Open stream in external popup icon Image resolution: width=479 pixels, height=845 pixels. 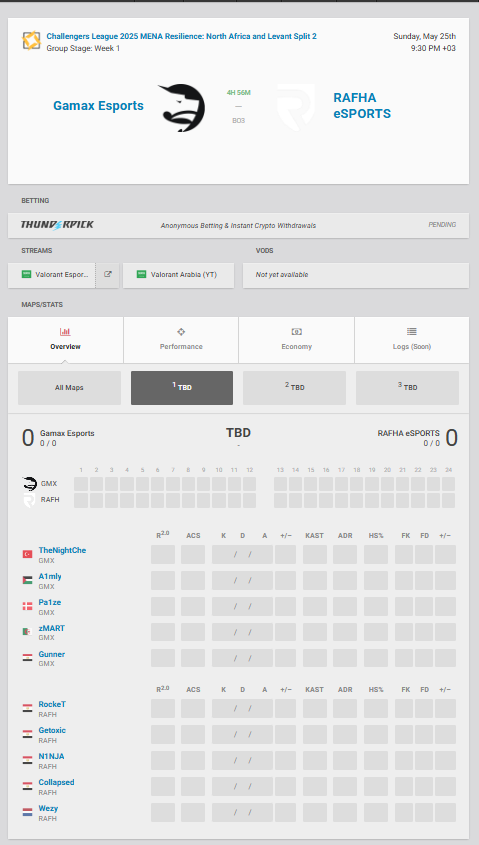108,274
